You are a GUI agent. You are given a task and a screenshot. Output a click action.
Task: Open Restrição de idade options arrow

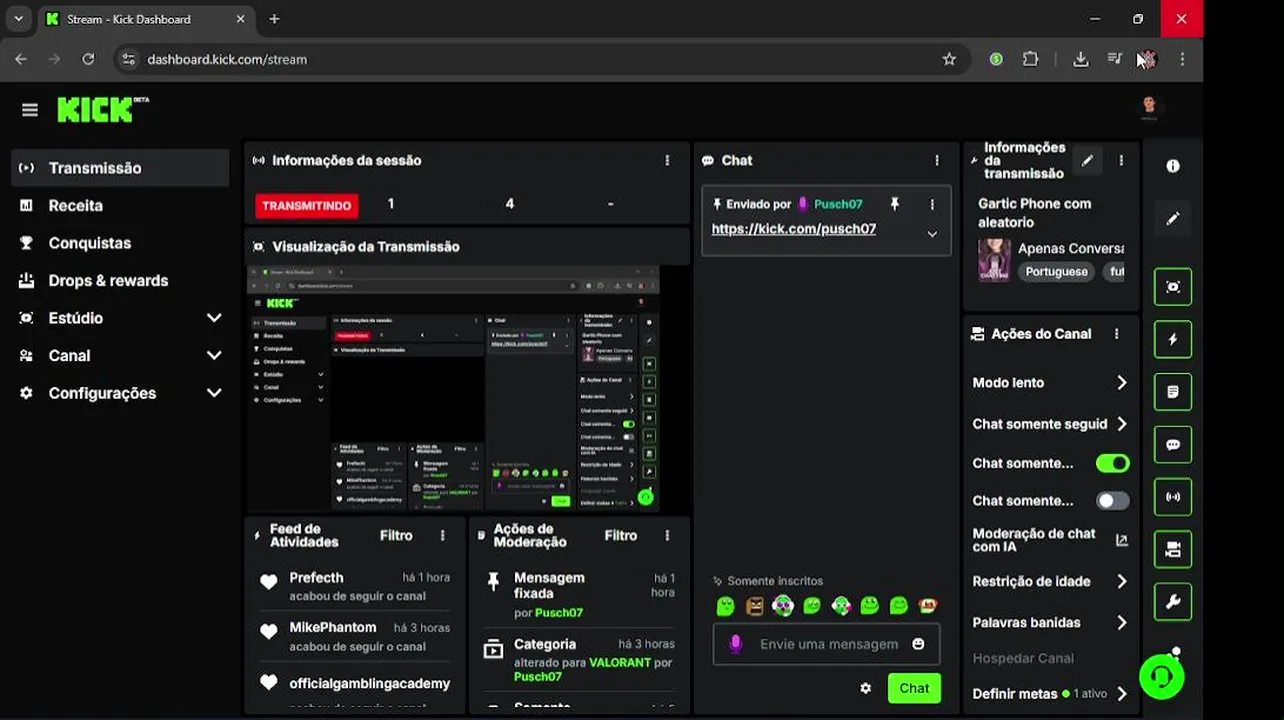coord(1121,581)
